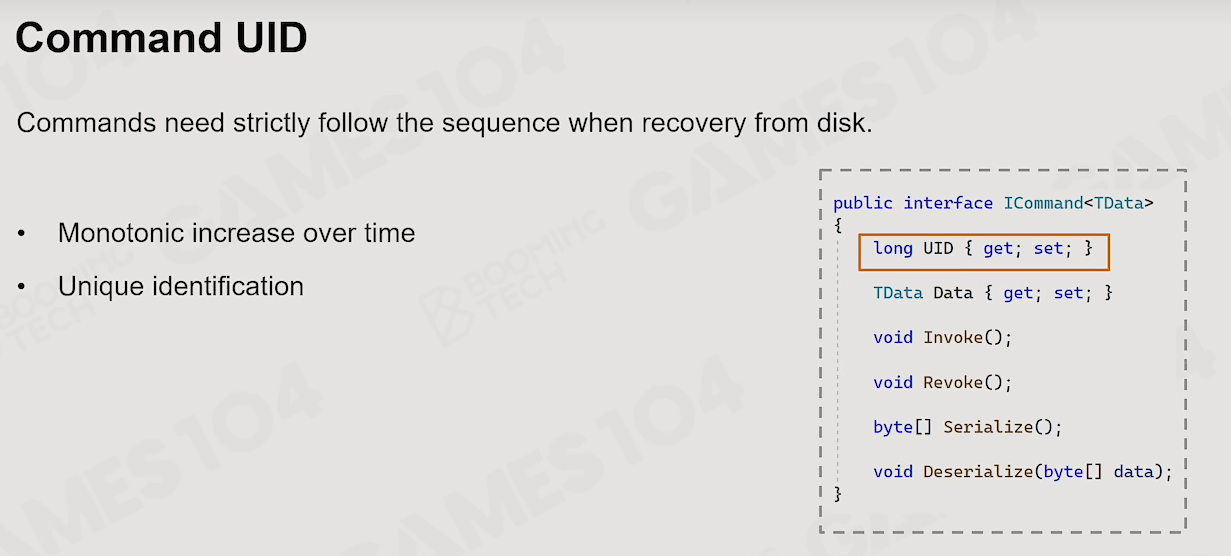The width and height of the screenshot is (1231, 556).
Task: Click the orange highlight box around UID
Action: click(x=984, y=252)
